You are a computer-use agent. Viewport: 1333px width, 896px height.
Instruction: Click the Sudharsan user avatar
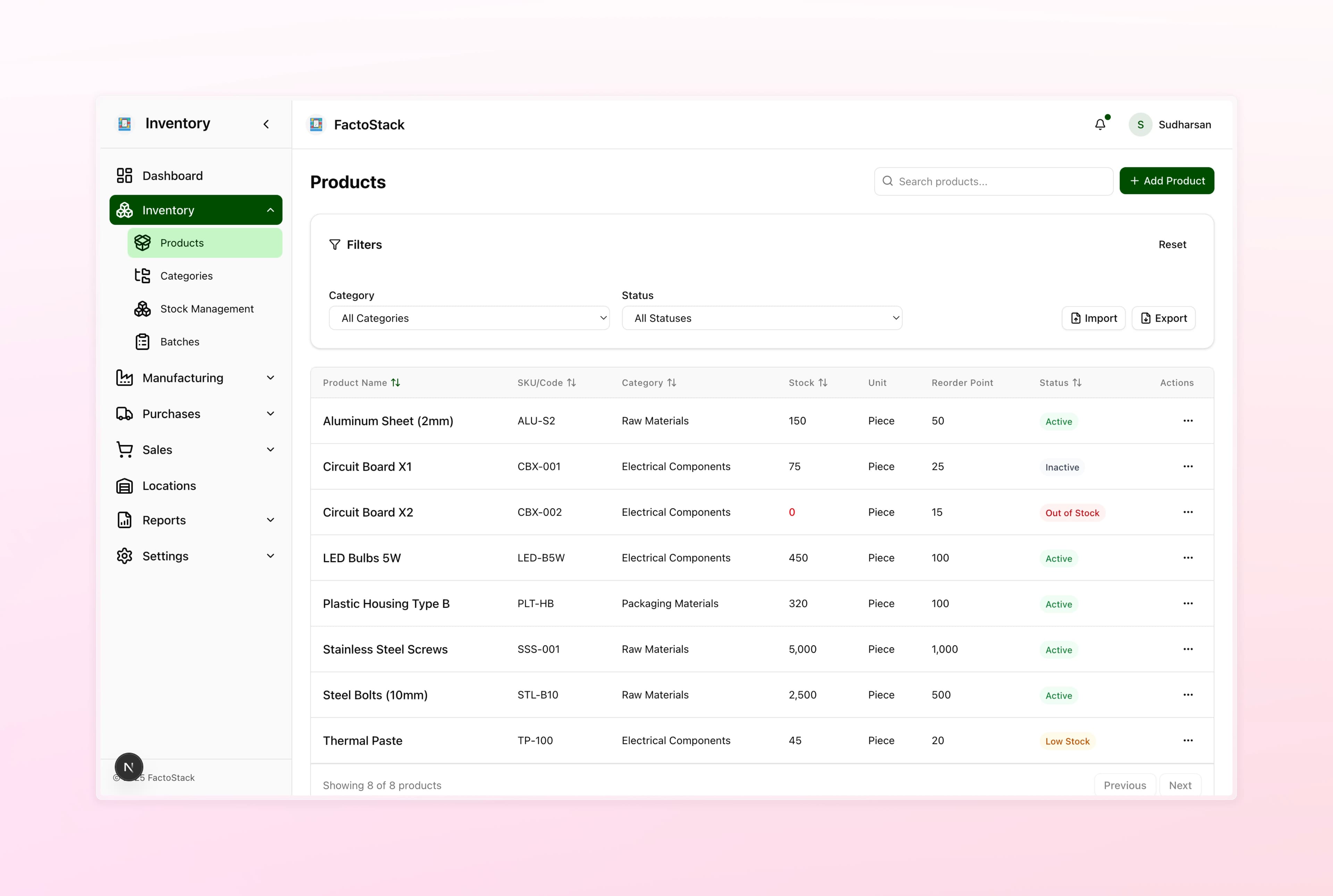(1140, 125)
